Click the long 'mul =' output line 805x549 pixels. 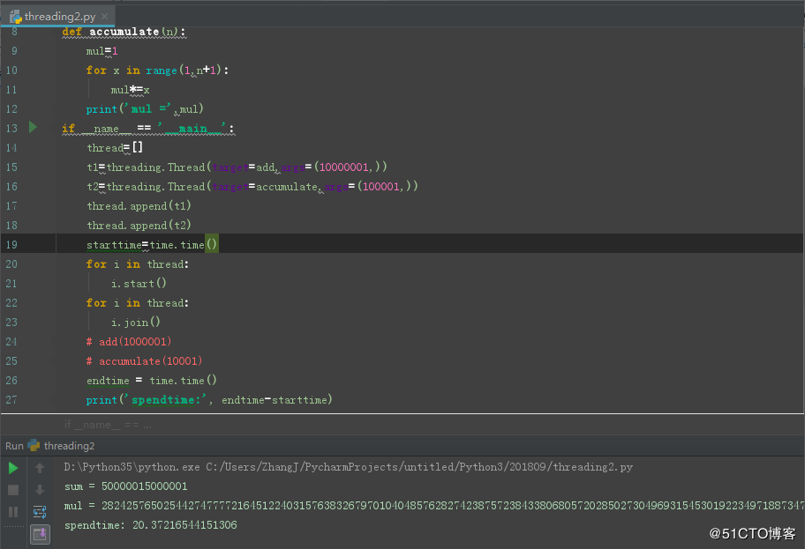[434, 506]
